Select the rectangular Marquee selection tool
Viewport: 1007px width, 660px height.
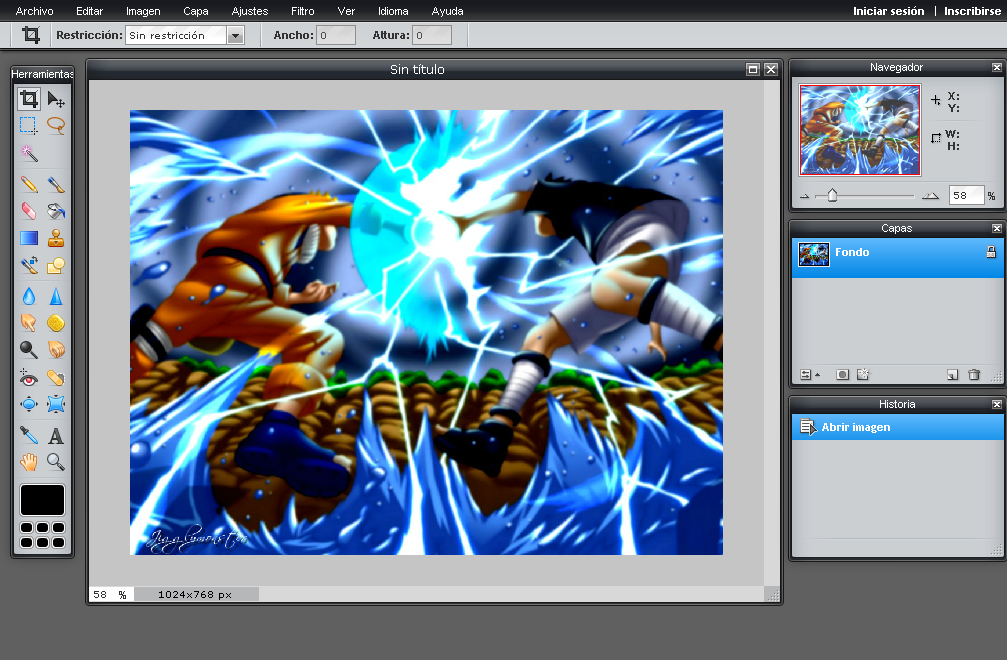click(28, 125)
